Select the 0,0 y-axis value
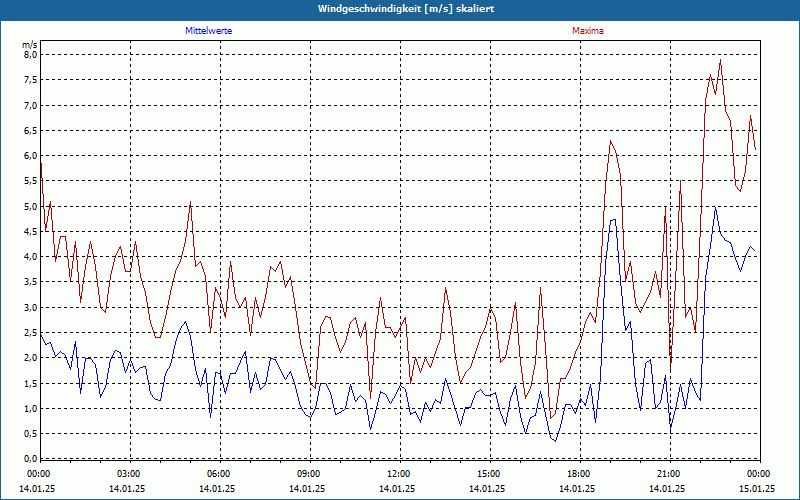The image size is (800, 500). pyautogui.click(x=31, y=458)
